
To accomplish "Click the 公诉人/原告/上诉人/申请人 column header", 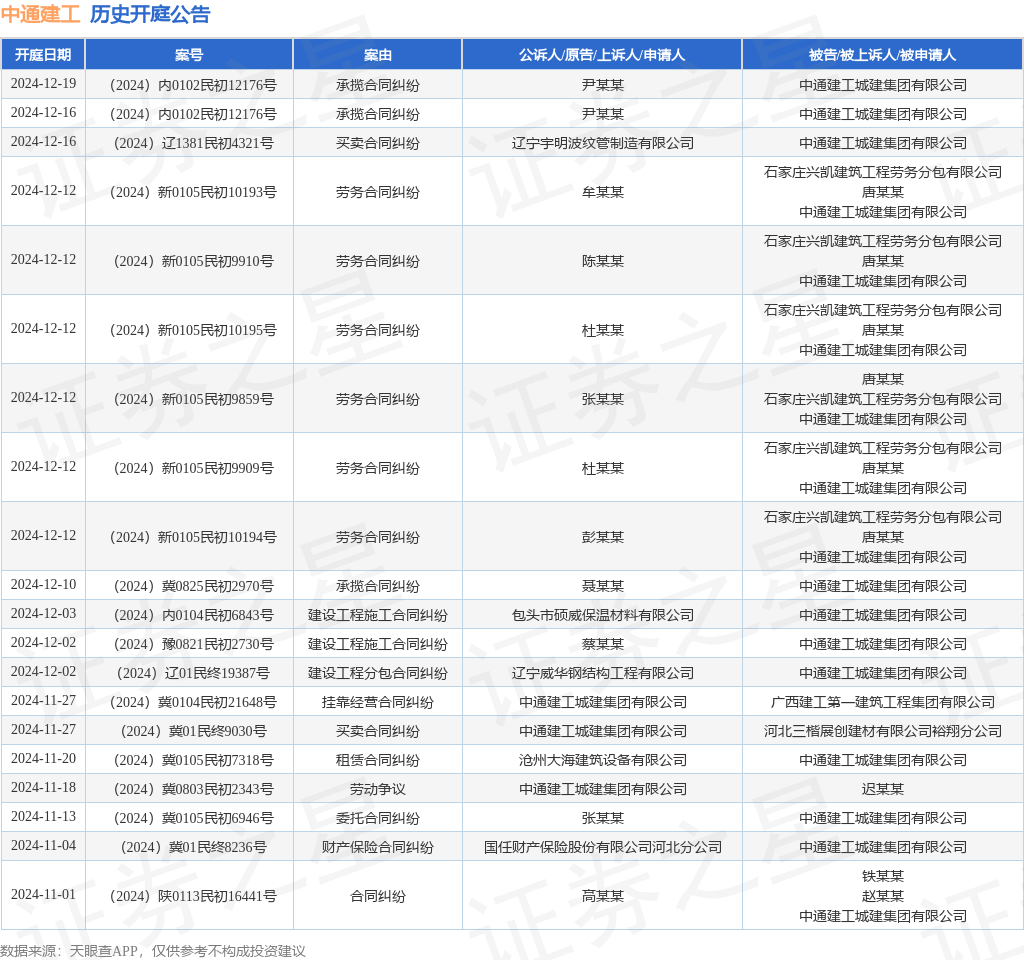I will tap(602, 55).
